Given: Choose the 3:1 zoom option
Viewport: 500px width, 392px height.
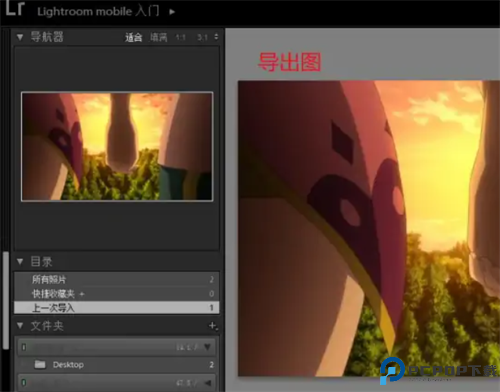Looking at the screenshot, I should point(202,37).
